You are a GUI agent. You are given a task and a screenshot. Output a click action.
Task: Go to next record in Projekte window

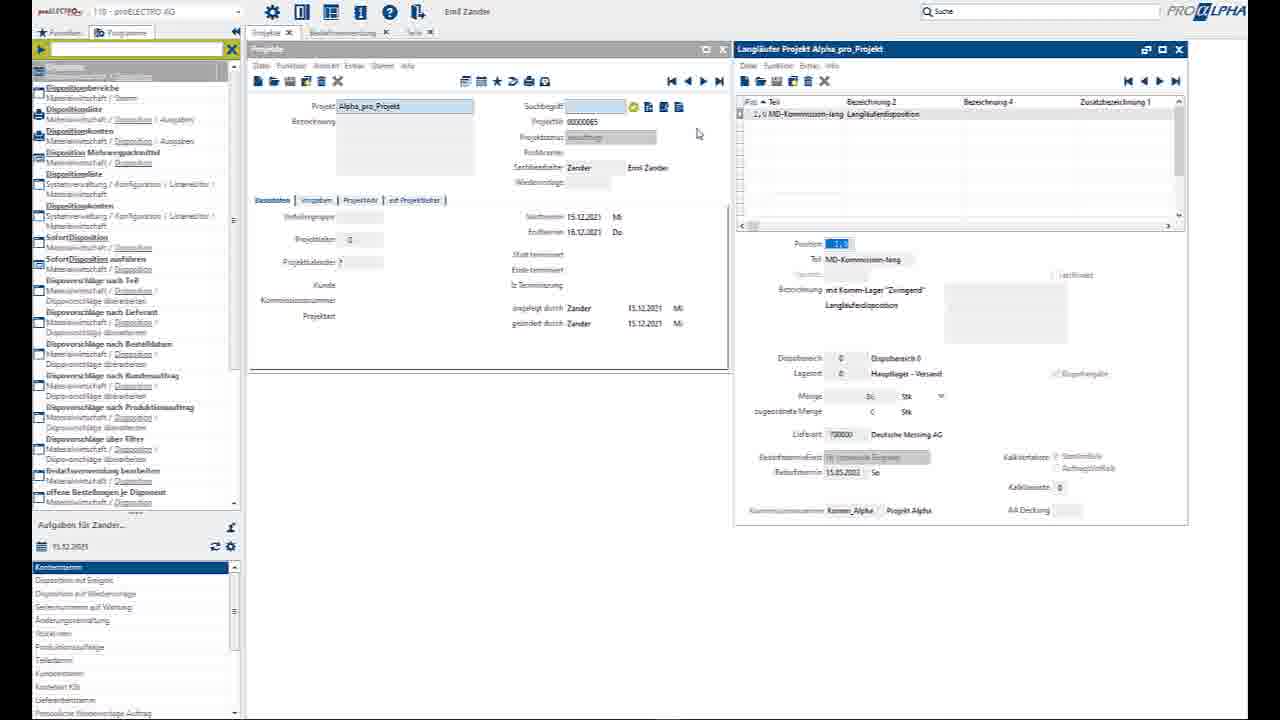pyautogui.click(x=703, y=81)
